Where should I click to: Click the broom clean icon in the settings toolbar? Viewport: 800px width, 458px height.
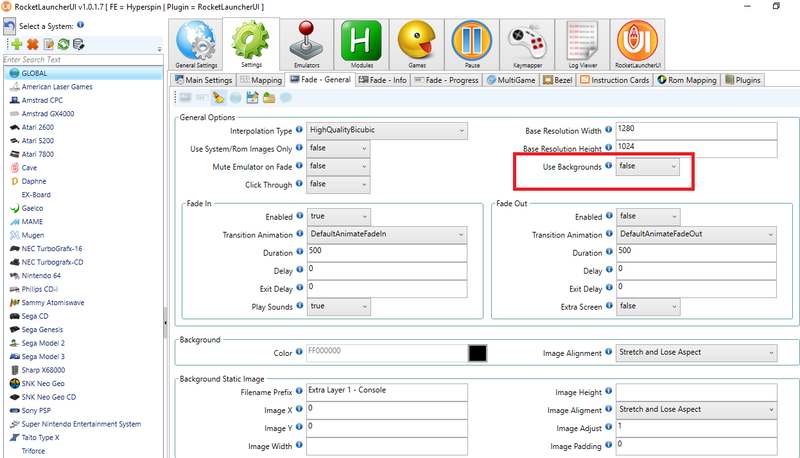[219, 97]
